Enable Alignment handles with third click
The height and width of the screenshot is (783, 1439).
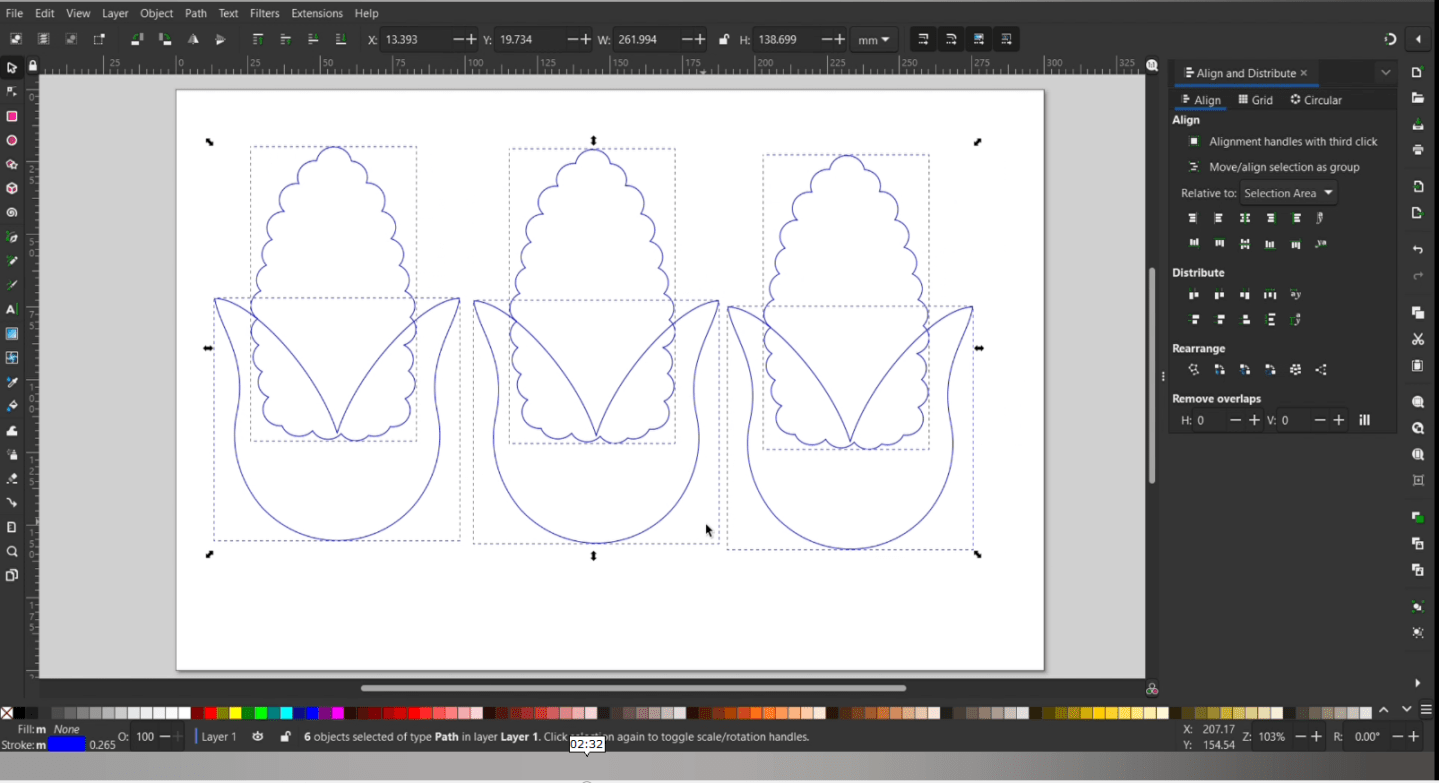click(x=1192, y=141)
